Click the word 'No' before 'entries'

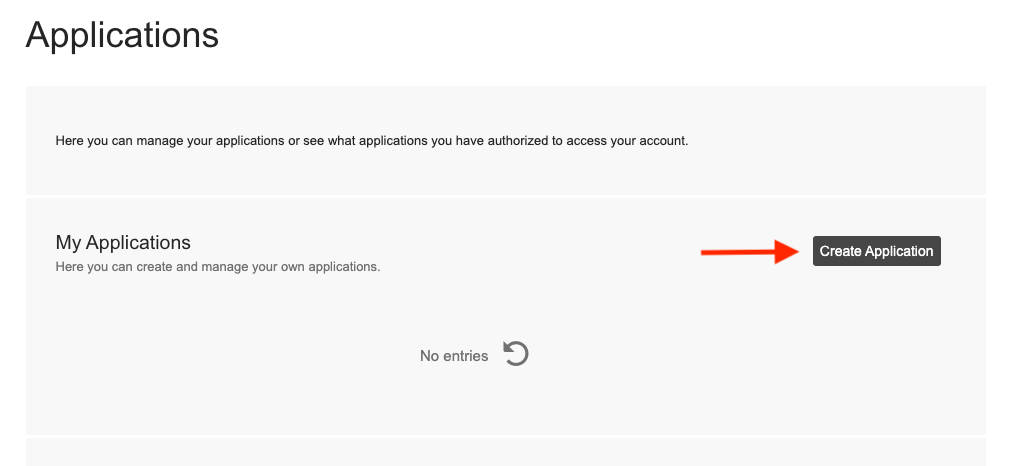click(429, 355)
